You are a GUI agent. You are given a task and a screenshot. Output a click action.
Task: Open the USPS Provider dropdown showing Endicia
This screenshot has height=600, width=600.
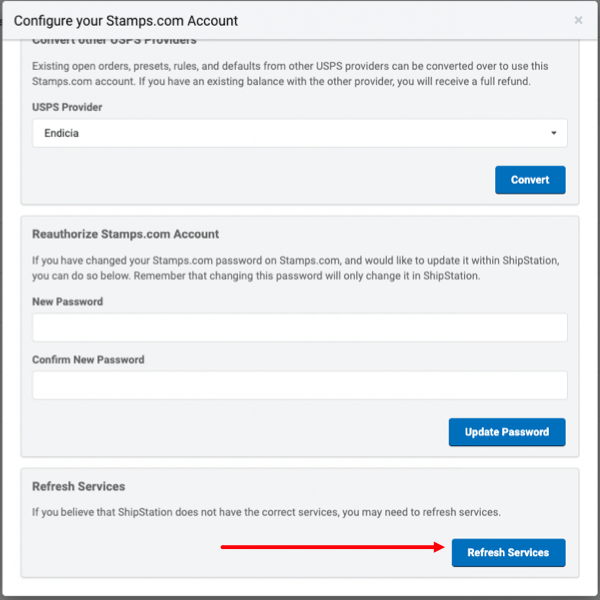[299, 133]
